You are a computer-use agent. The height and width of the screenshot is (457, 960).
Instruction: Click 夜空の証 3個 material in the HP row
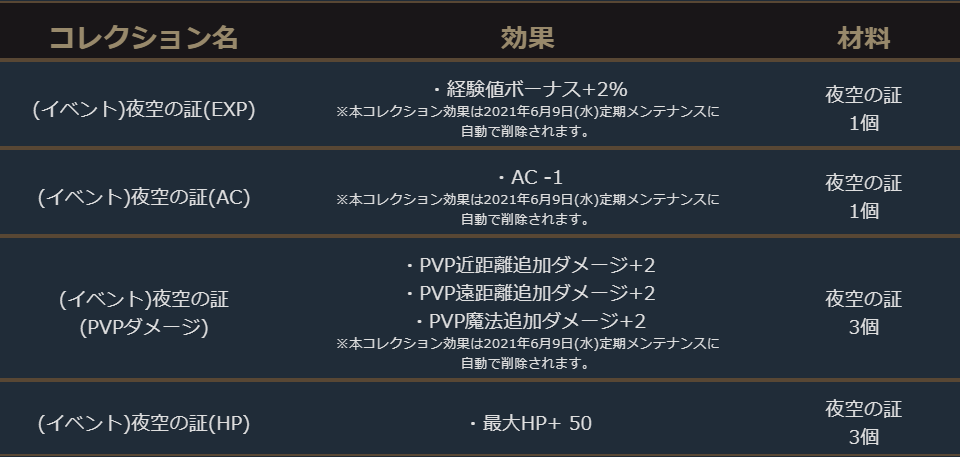pos(863,422)
